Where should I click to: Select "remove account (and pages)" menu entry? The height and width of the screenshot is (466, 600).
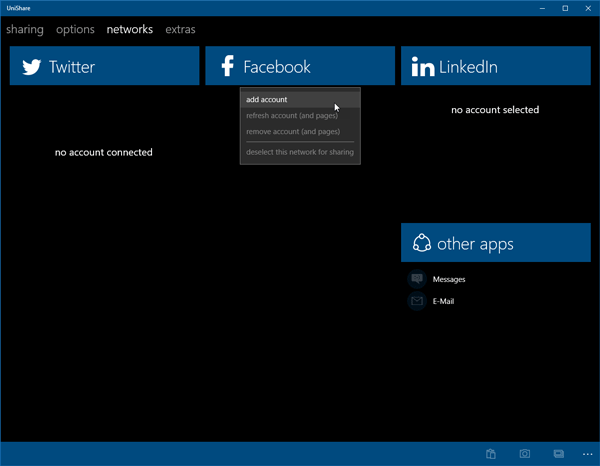293,132
